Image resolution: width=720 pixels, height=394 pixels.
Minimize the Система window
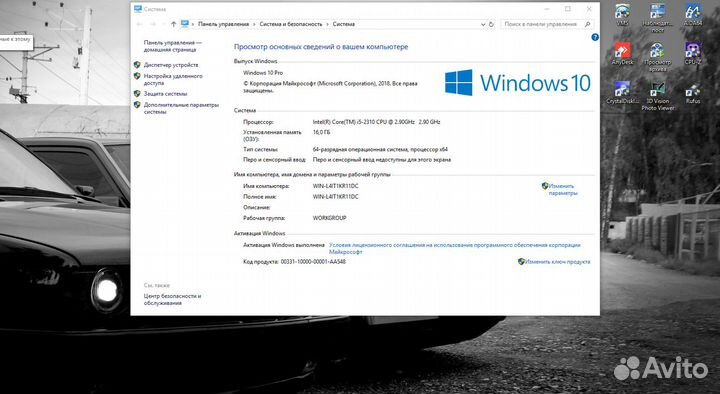click(547, 9)
